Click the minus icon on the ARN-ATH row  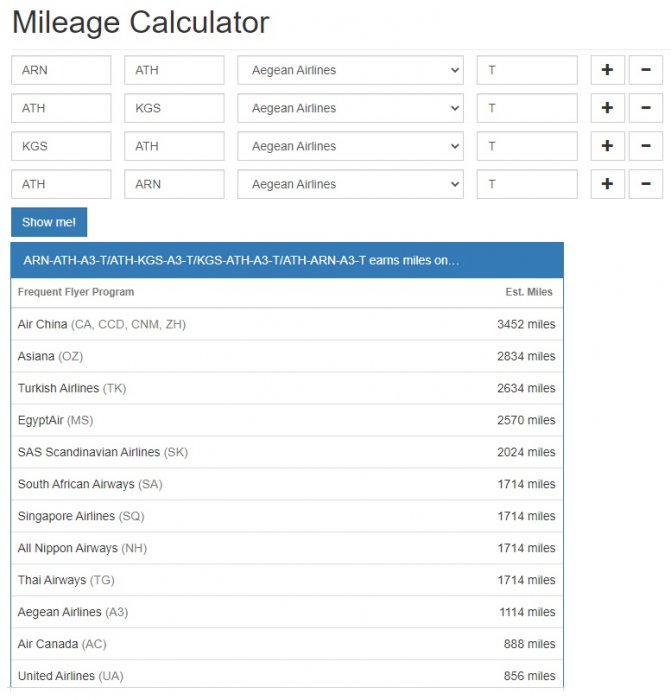click(645, 70)
